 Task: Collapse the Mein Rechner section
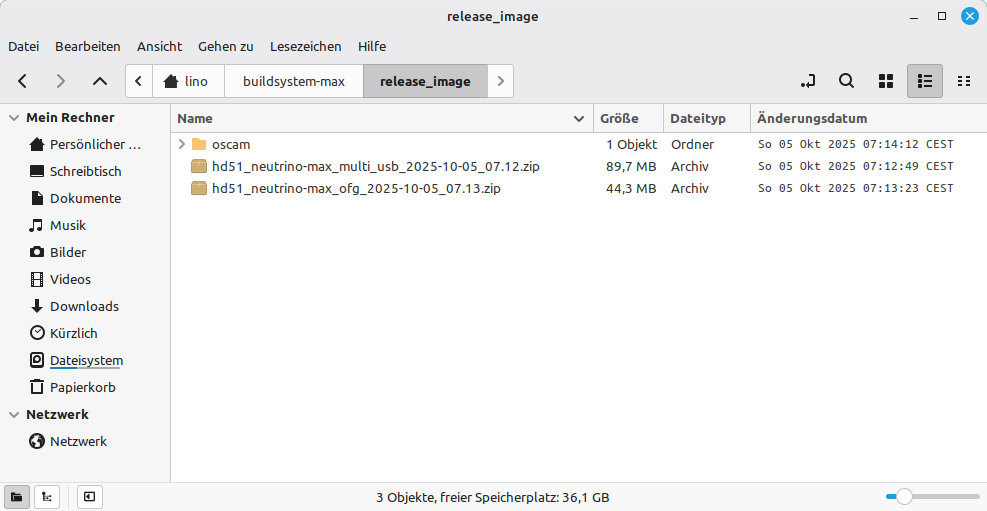coord(14,118)
